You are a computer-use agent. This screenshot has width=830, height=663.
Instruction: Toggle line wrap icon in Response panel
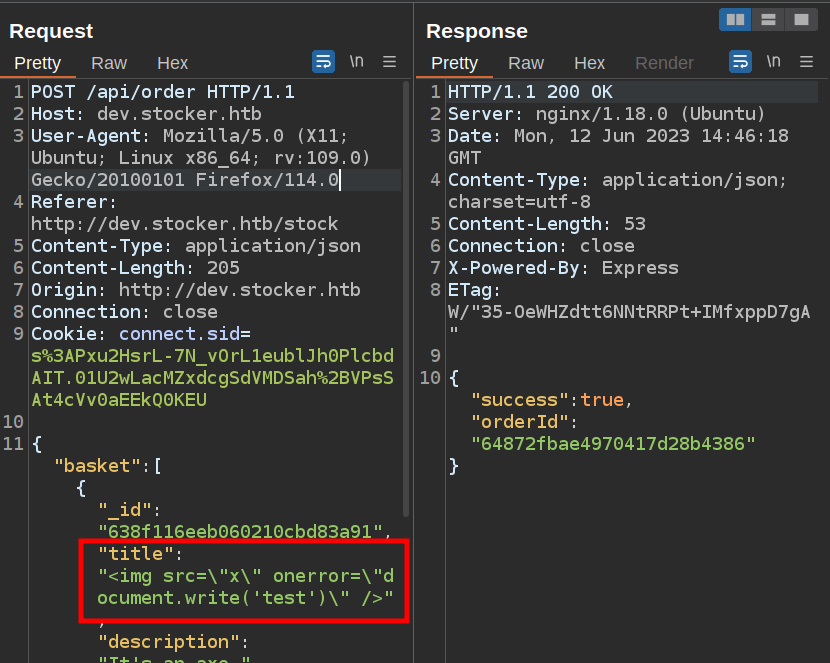point(740,62)
